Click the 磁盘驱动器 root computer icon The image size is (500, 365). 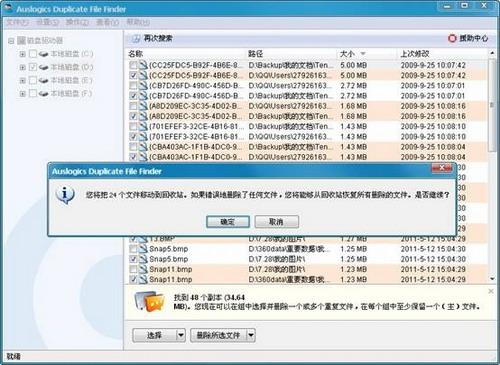(21, 41)
